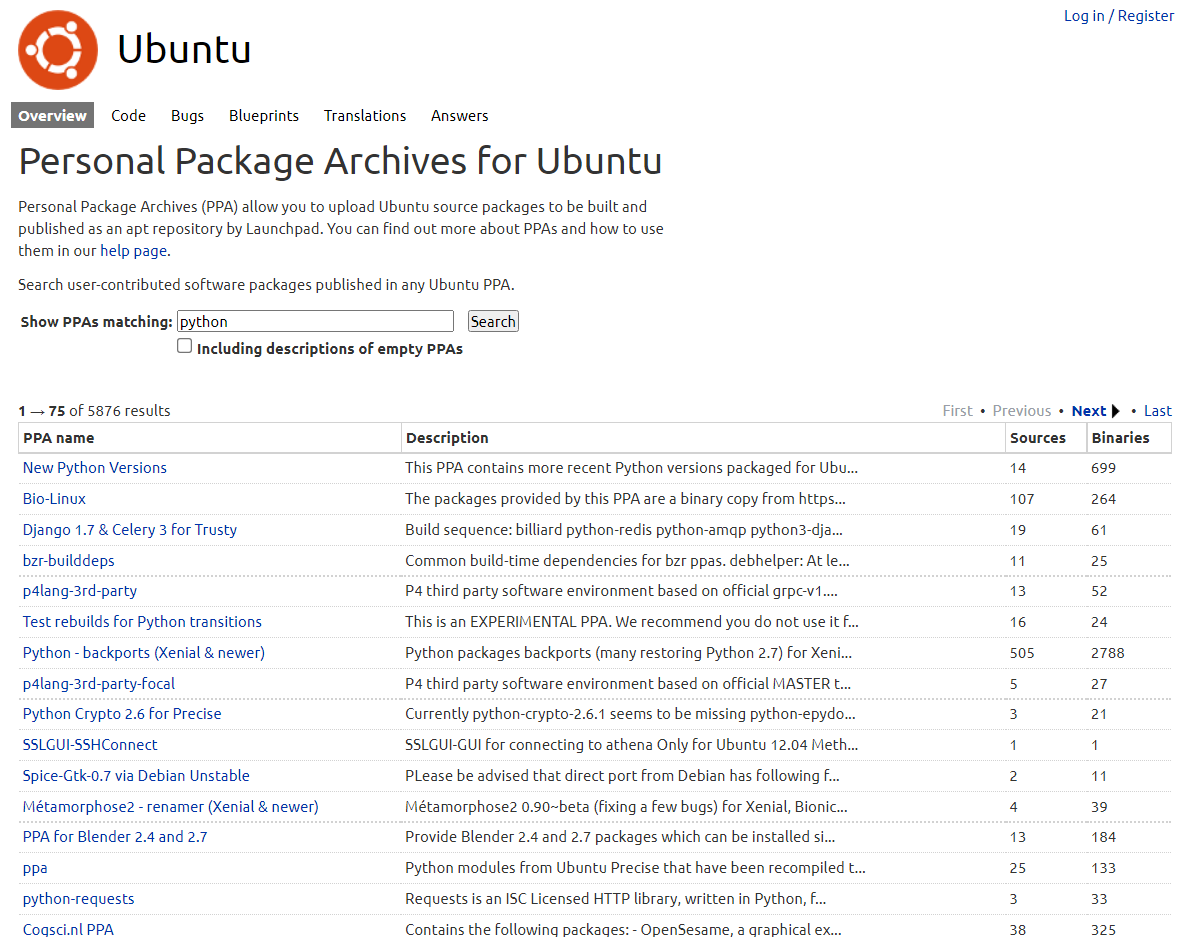Open Django 1.7 & Celery 3 for Trusty
The height and width of the screenshot is (937, 1185).
(x=129, y=530)
